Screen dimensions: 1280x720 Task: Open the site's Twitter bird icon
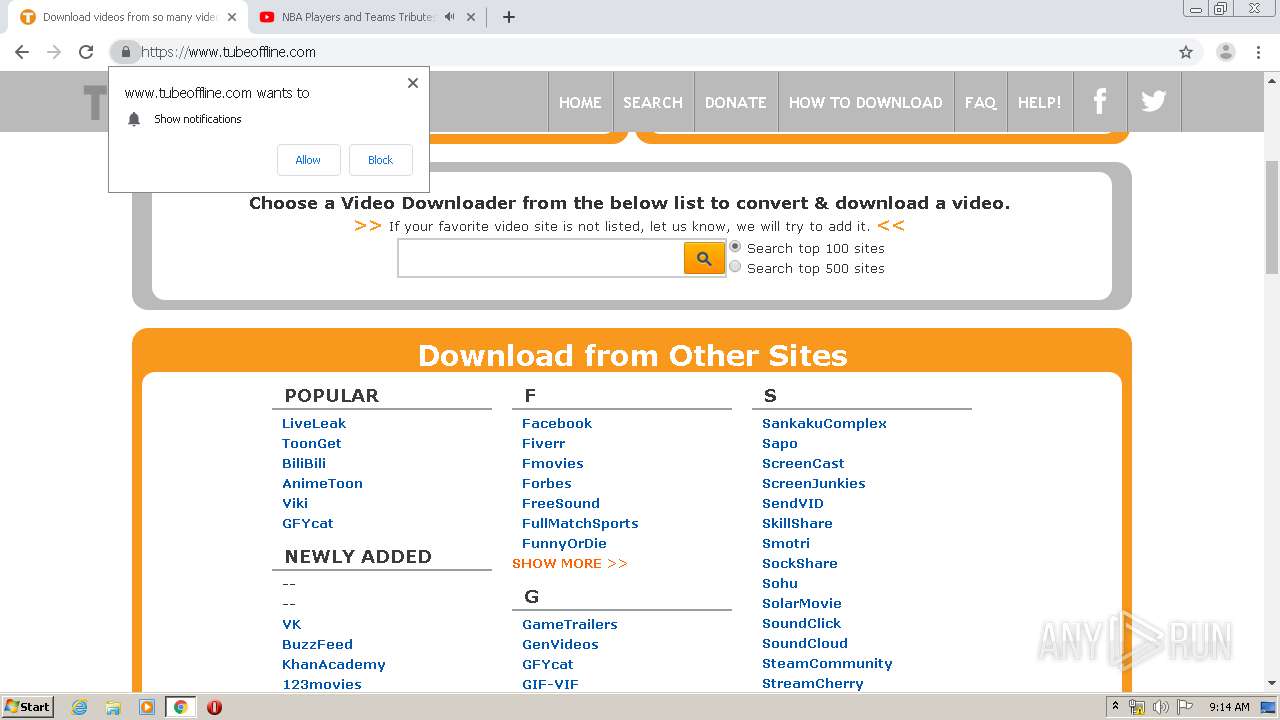[x=1154, y=101]
